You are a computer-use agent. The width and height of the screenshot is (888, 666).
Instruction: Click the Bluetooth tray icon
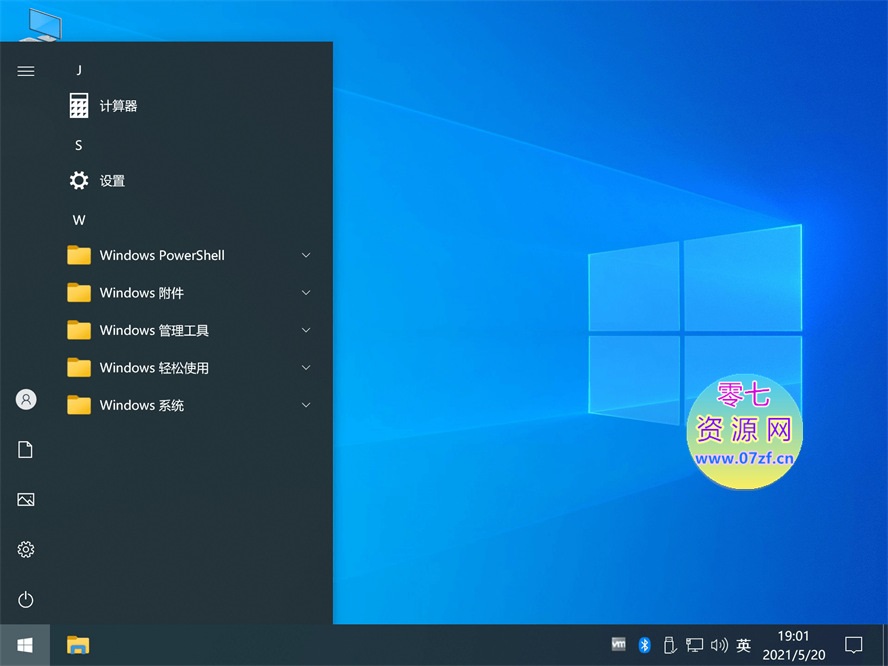coord(645,645)
